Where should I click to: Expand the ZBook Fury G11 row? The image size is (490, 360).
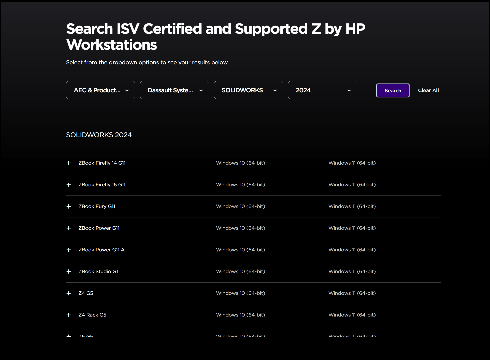click(69, 206)
